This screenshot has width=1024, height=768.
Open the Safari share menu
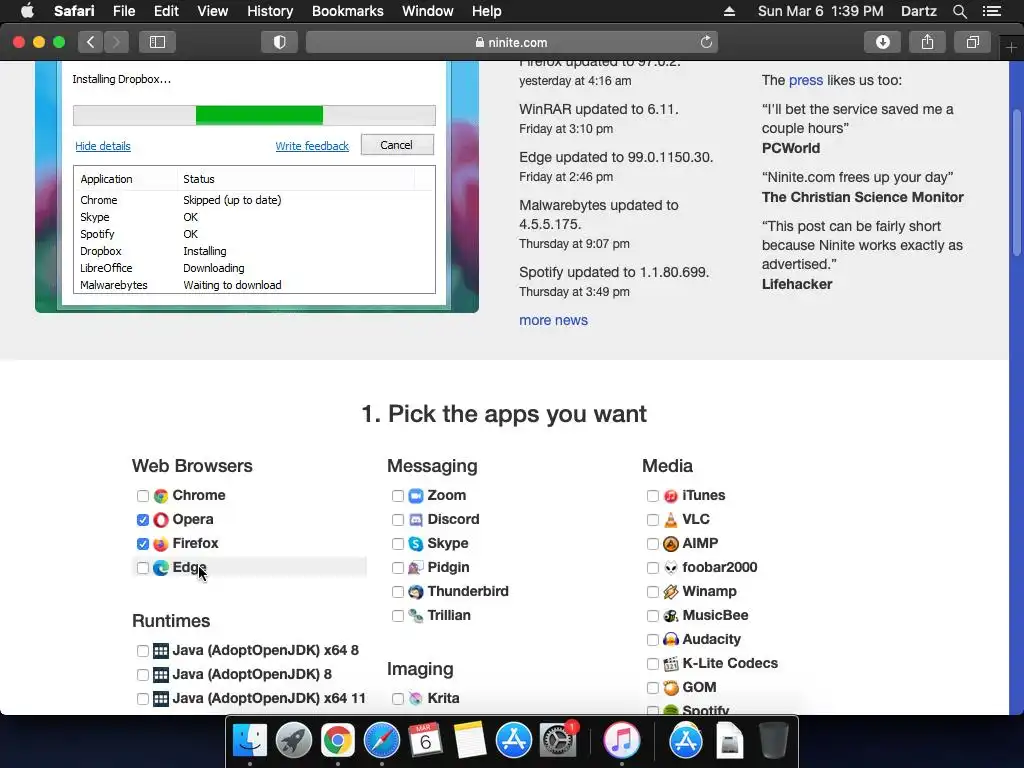(927, 42)
